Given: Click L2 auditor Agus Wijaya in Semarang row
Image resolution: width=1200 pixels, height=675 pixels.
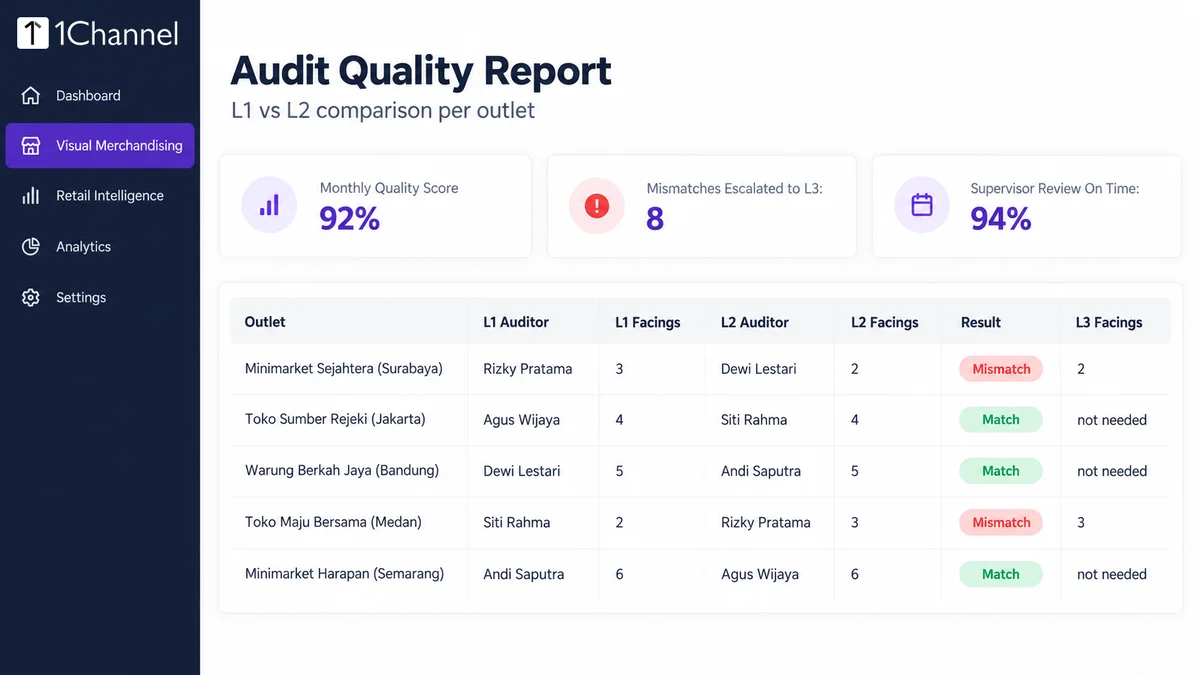Looking at the screenshot, I should point(760,574).
